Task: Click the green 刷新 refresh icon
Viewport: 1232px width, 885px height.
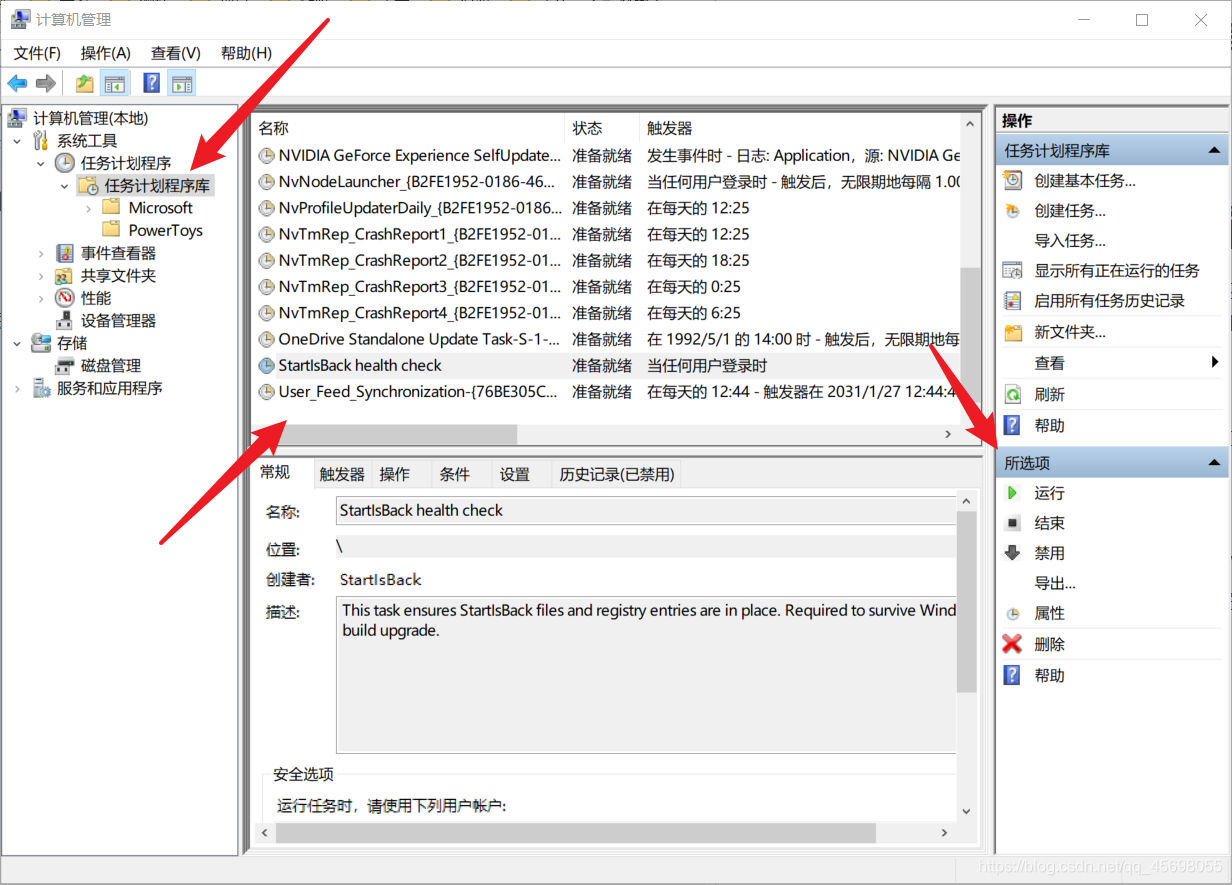Action: 1013,395
